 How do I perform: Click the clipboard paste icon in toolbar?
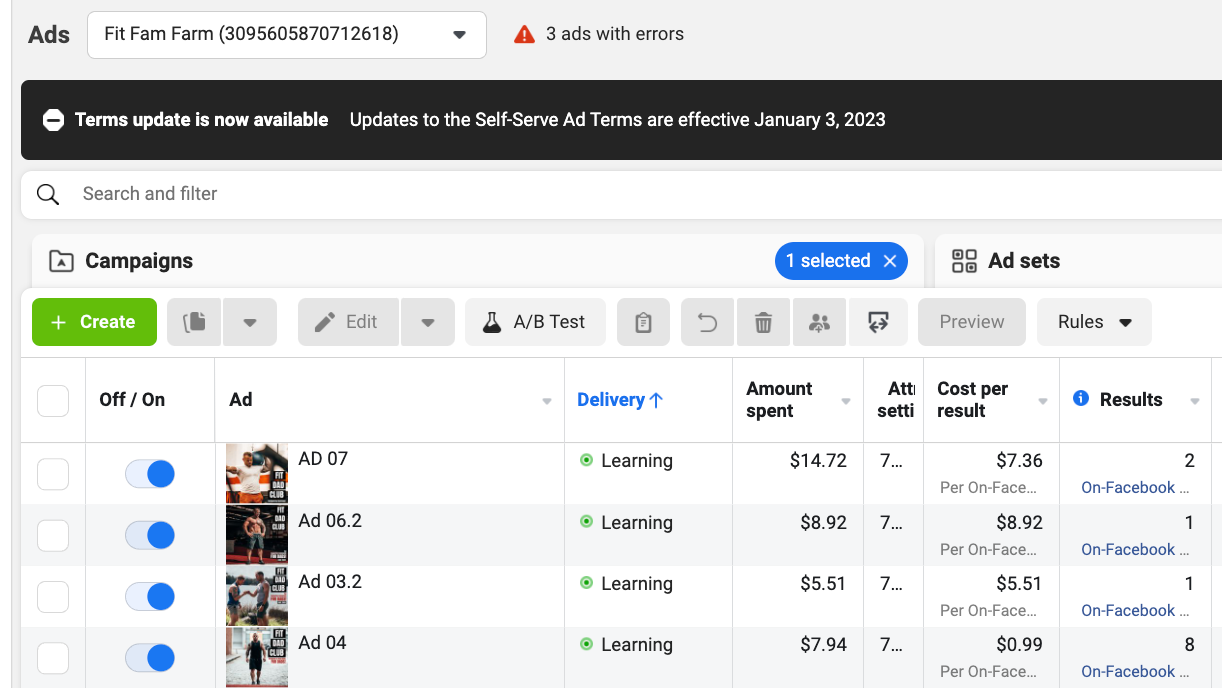click(x=643, y=322)
